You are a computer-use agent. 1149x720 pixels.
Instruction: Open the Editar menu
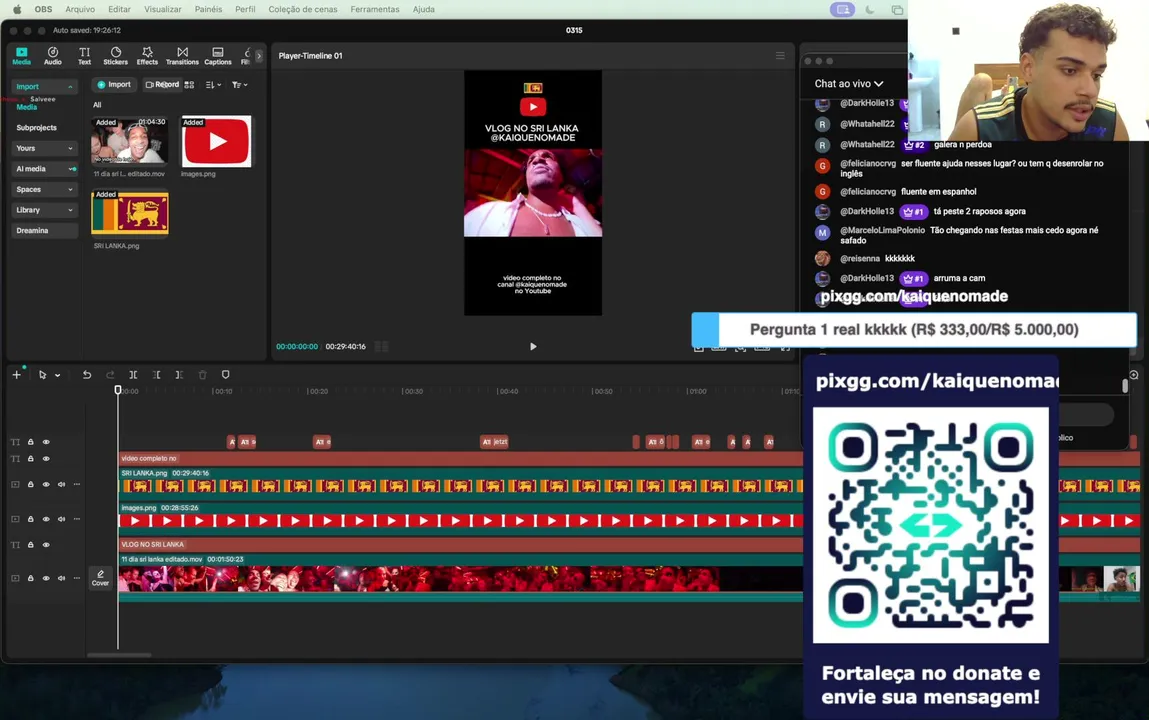click(119, 10)
